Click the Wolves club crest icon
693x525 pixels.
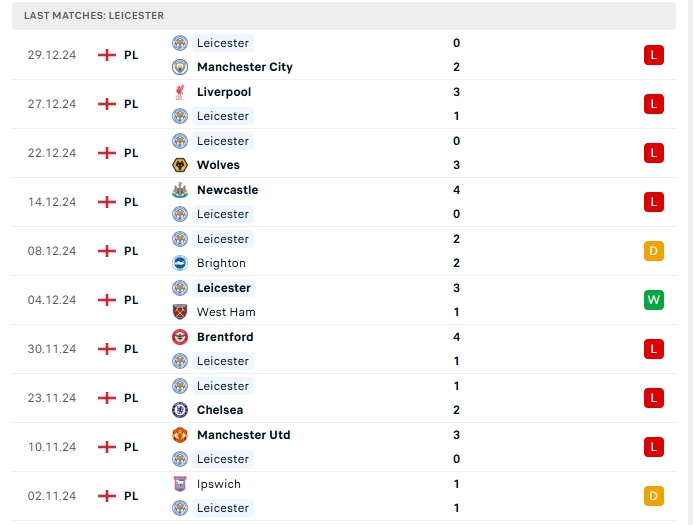[180, 165]
